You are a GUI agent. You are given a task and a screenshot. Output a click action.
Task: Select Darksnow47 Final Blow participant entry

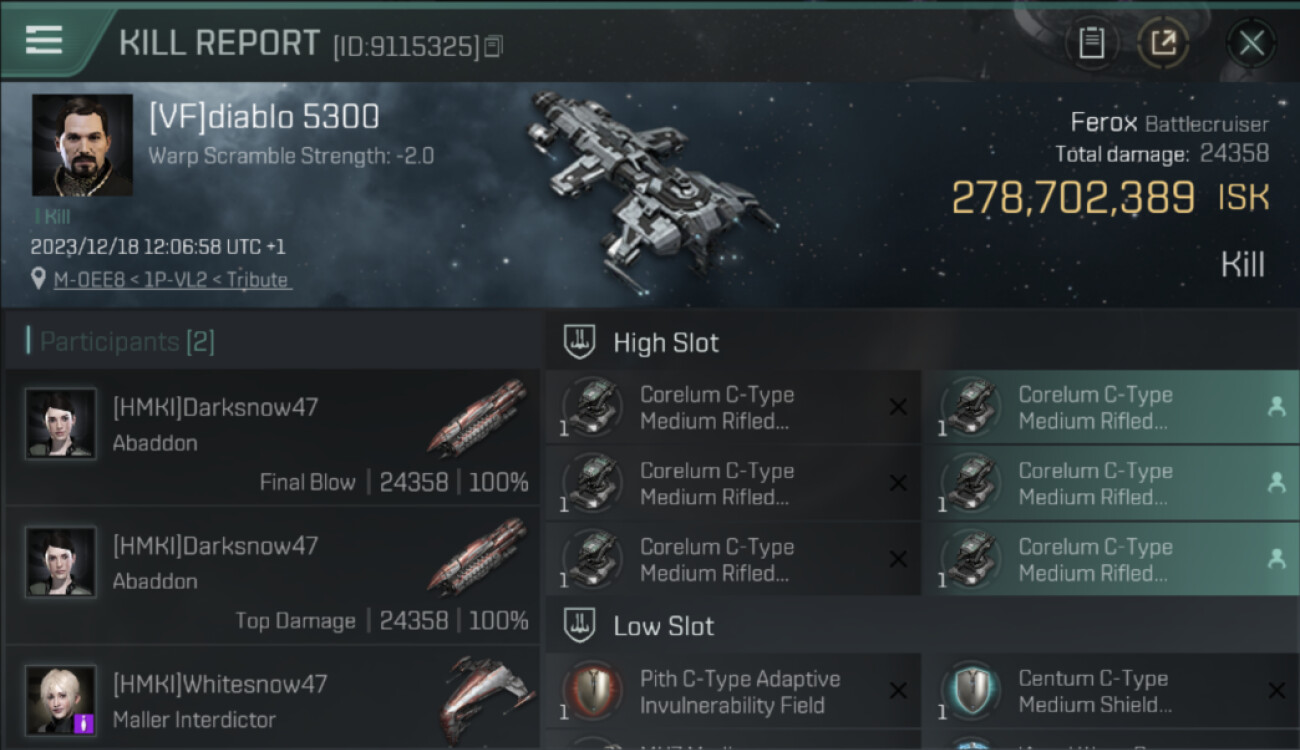point(272,437)
